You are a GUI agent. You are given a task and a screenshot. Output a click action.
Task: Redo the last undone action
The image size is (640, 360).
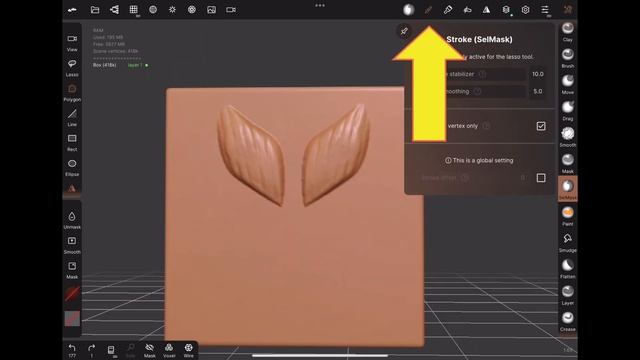click(91, 350)
